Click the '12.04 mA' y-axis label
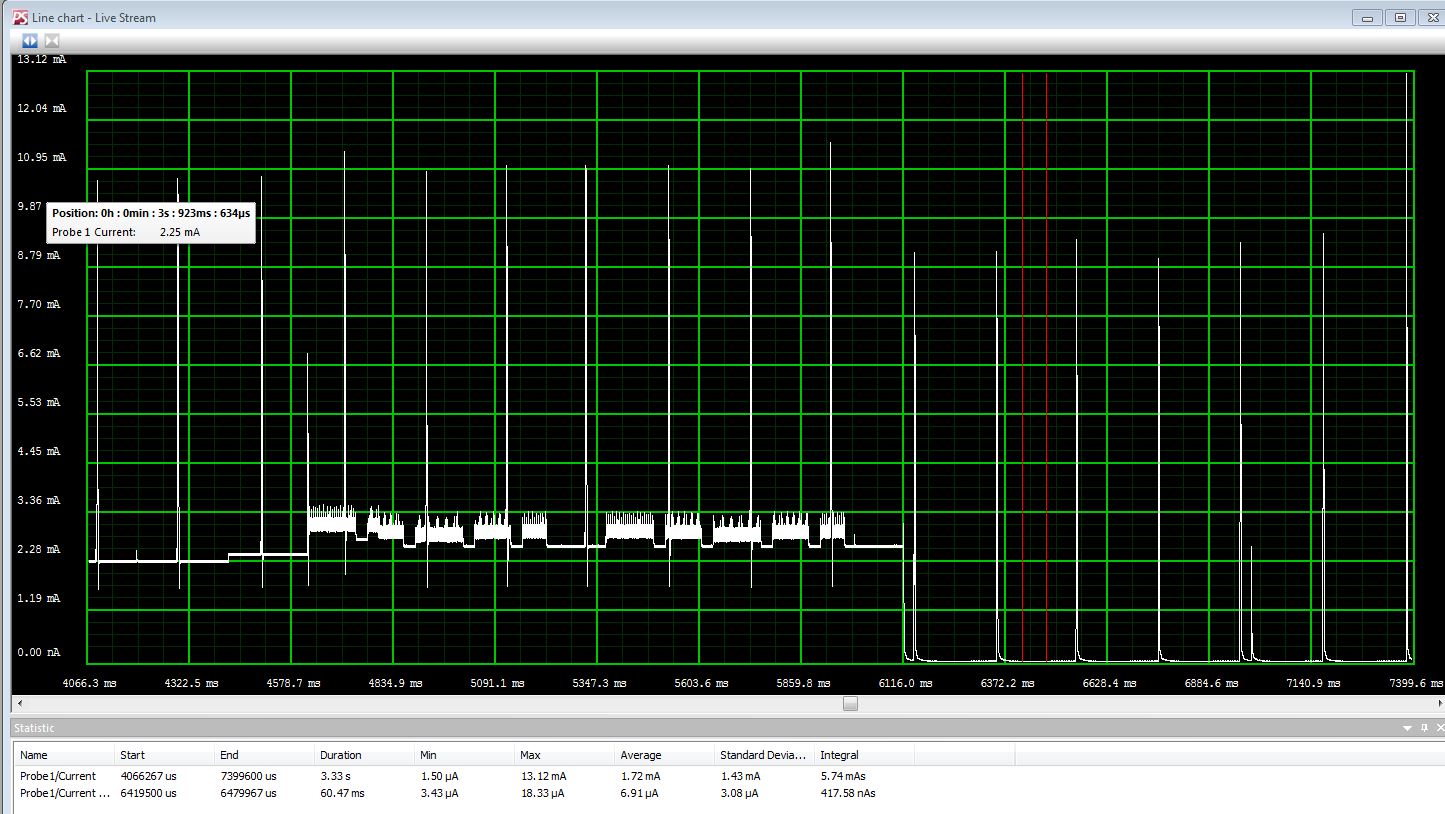Image resolution: width=1445 pixels, height=814 pixels. tap(42, 108)
